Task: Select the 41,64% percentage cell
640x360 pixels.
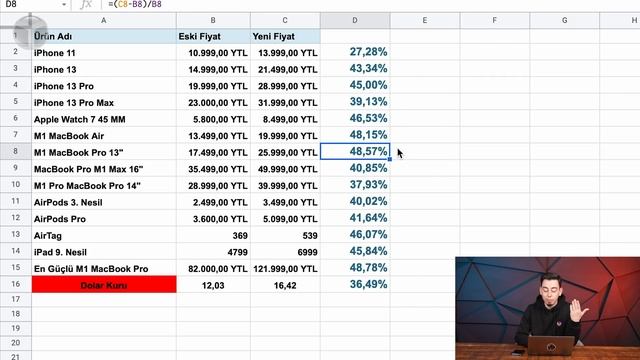Action: (x=355, y=218)
